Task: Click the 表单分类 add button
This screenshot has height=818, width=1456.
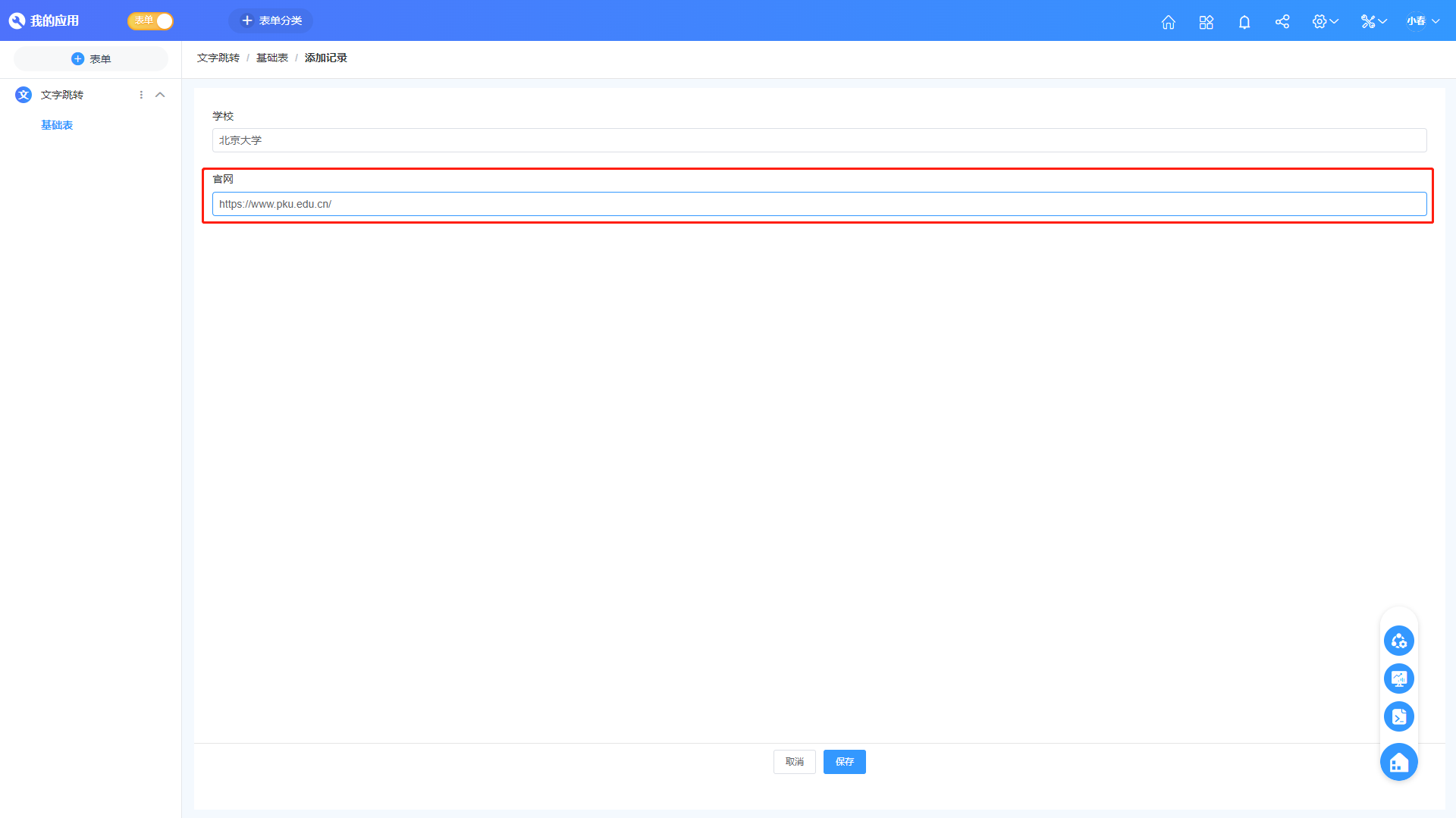Action: pyautogui.click(x=271, y=20)
